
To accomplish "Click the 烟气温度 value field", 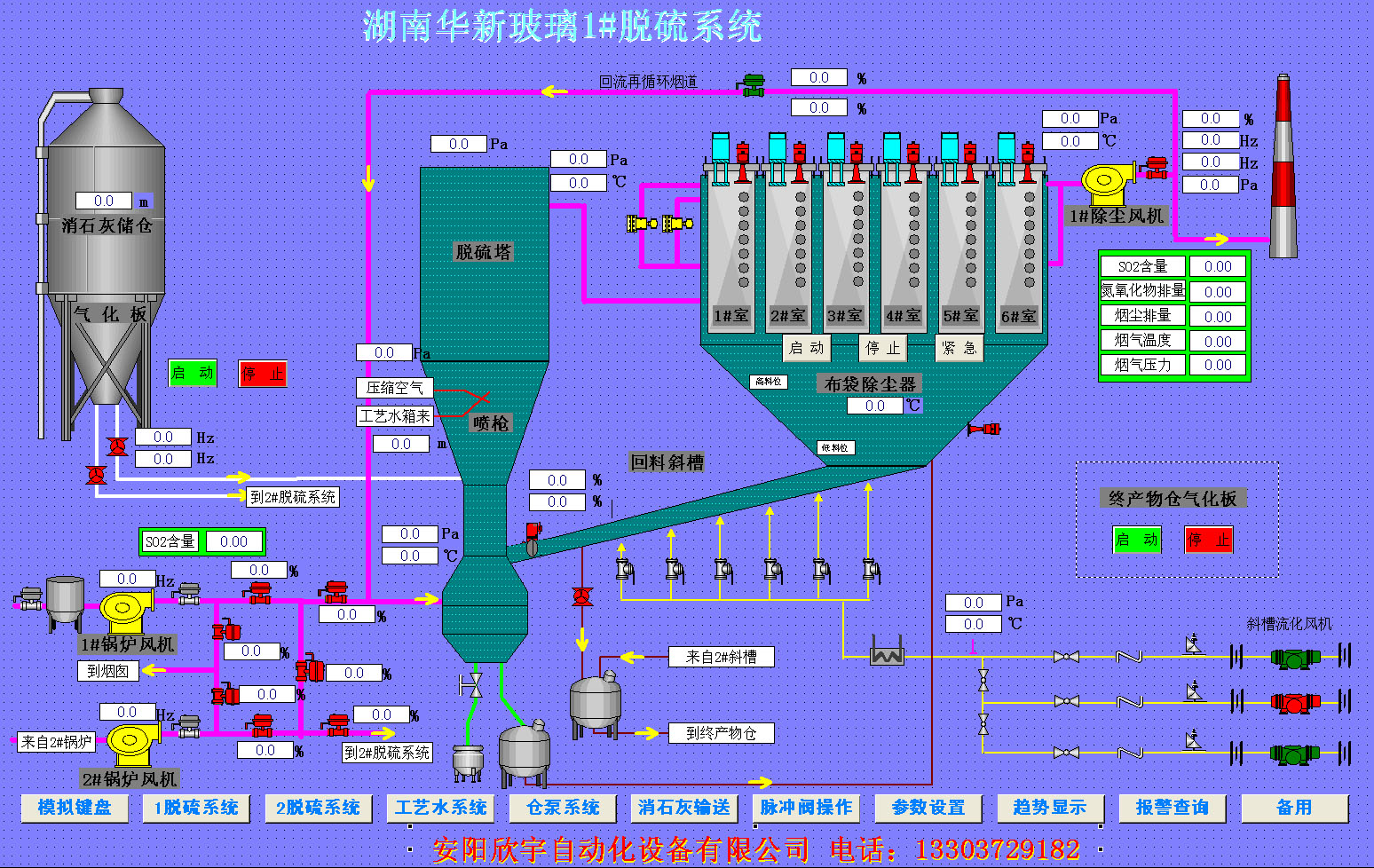I will coord(1218,341).
